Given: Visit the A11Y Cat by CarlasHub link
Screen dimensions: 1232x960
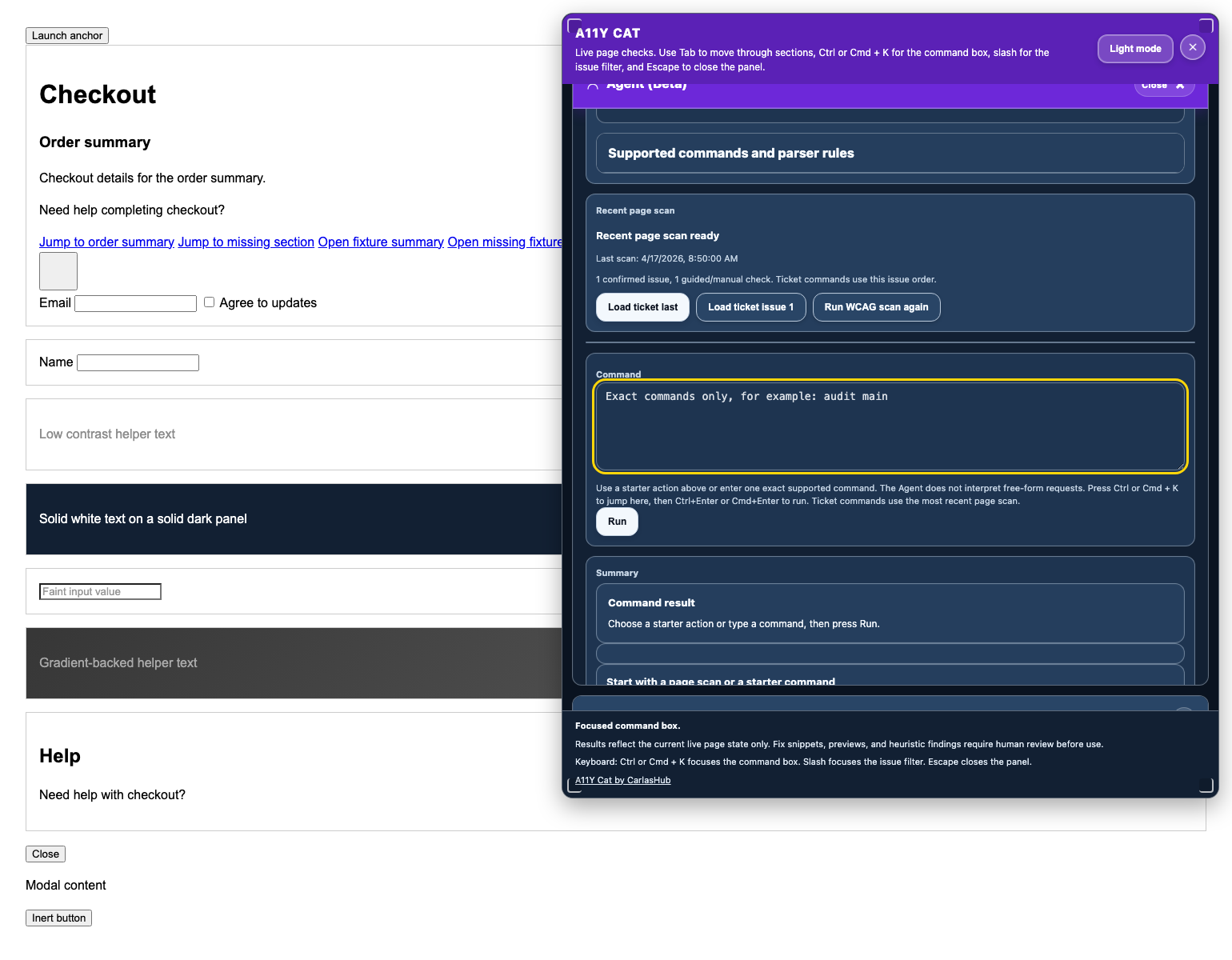Looking at the screenshot, I should click(x=622, y=781).
